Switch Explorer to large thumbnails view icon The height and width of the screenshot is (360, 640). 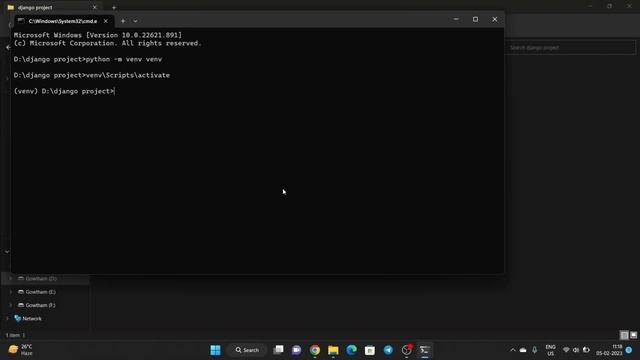pos(633,335)
